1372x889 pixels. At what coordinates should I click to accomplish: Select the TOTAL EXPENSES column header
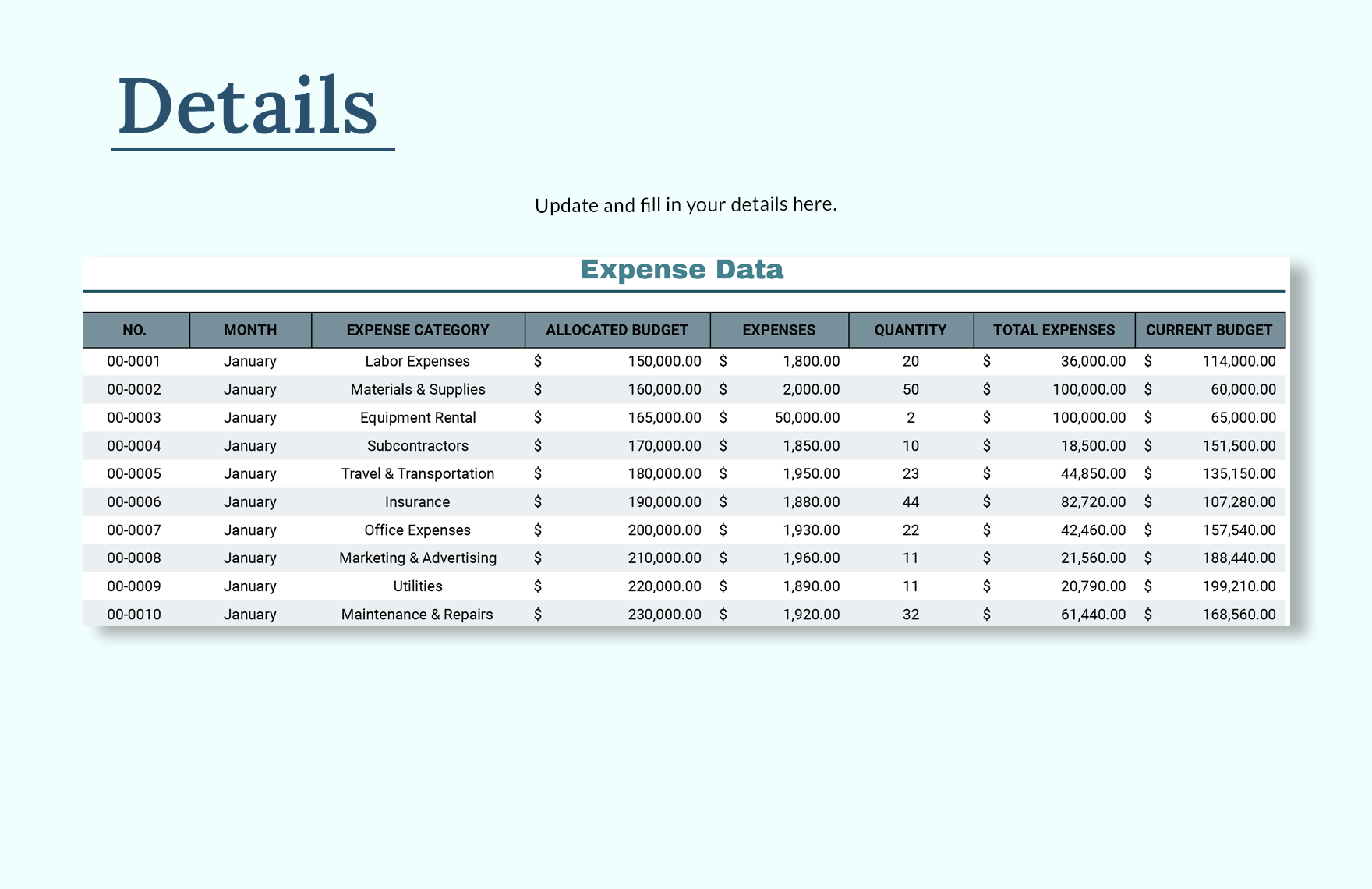point(1052,329)
